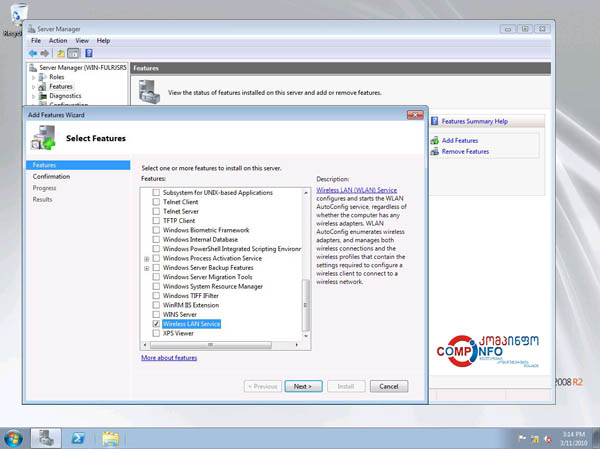Viewport: 600px width, 449px height.
Task: Check Windows Server Migration Tools
Action: pyautogui.click(x=156, y=277)
